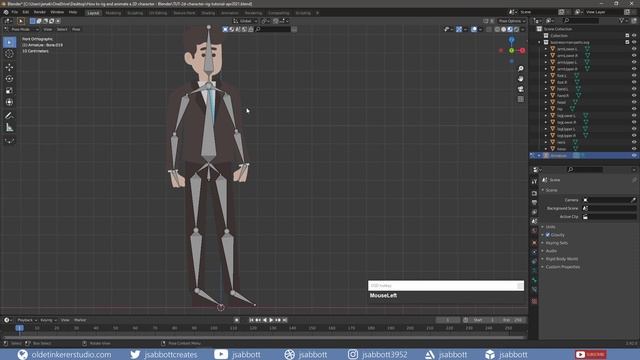Toggle auto keying record button in timeline
Screen dimensions: 640x360
point(236,320)
